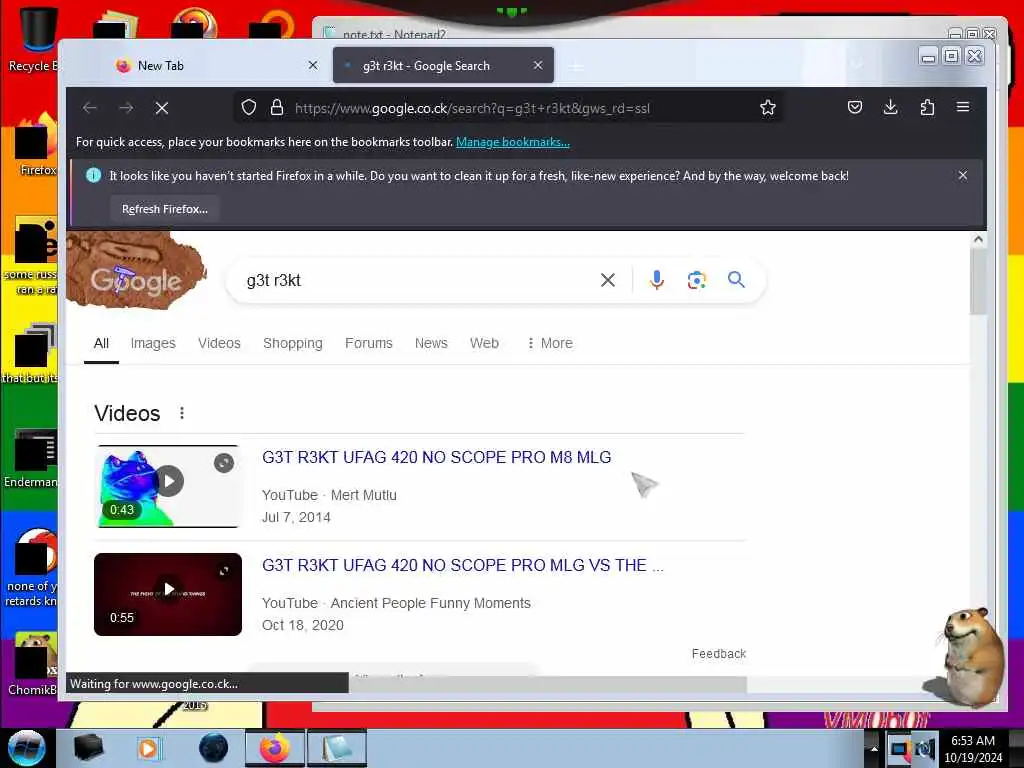Expand the More search filters menu

tap(550, 344)
